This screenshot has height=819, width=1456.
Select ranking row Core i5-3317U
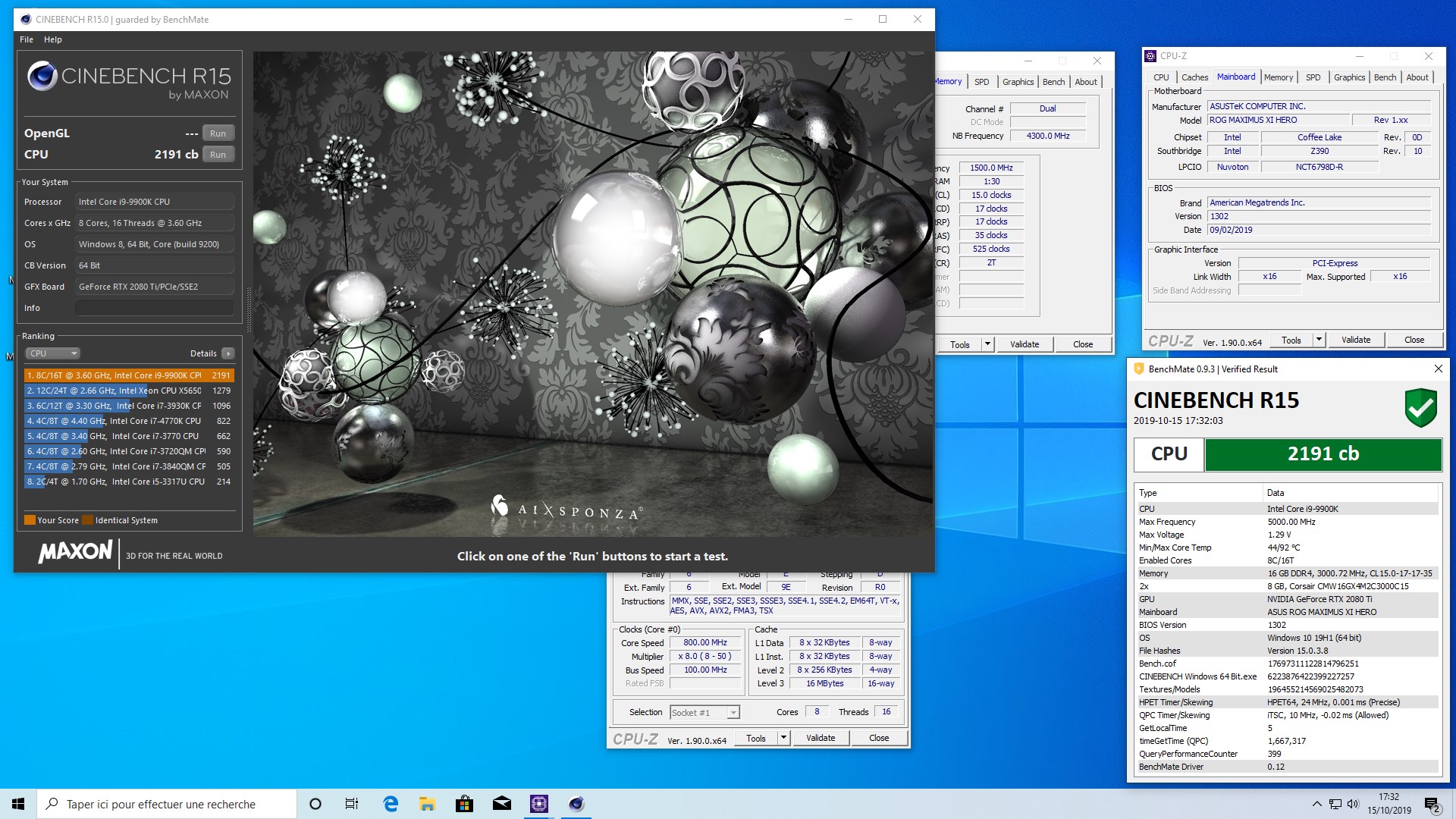pyautogui.click(x=129, y=482)
